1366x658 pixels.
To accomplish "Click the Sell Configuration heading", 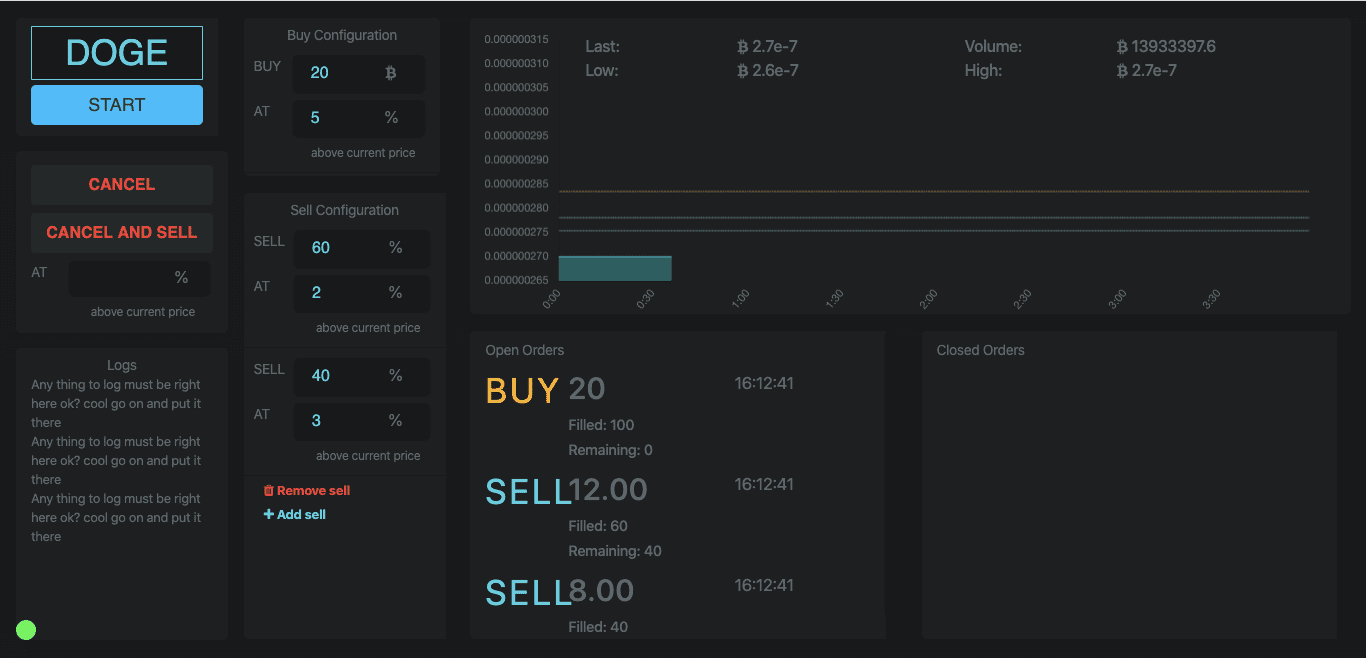I will pyautogui.click(x=345, y=210).
